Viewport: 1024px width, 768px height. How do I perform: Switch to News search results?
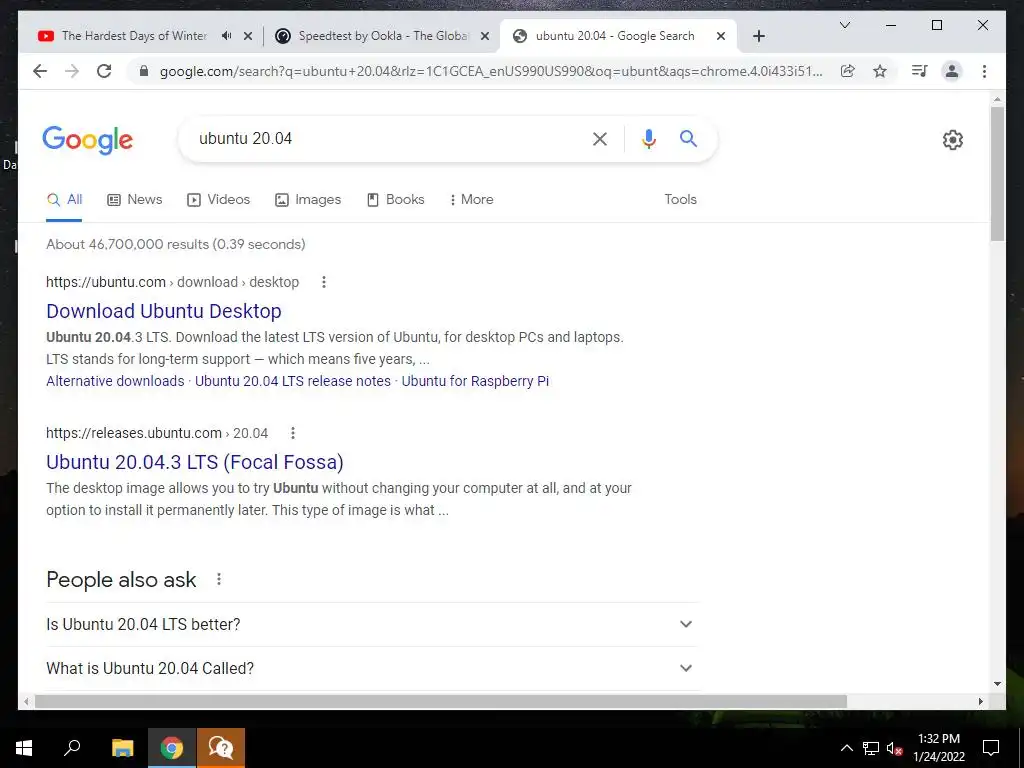(135, 199)
